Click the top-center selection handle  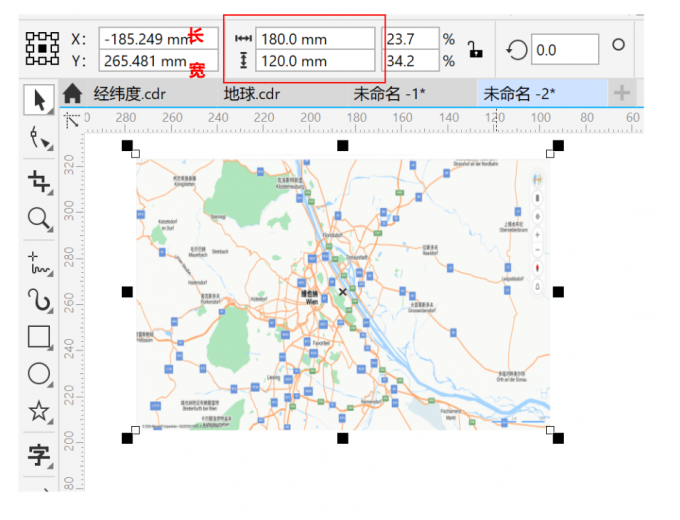click(343, 146)
